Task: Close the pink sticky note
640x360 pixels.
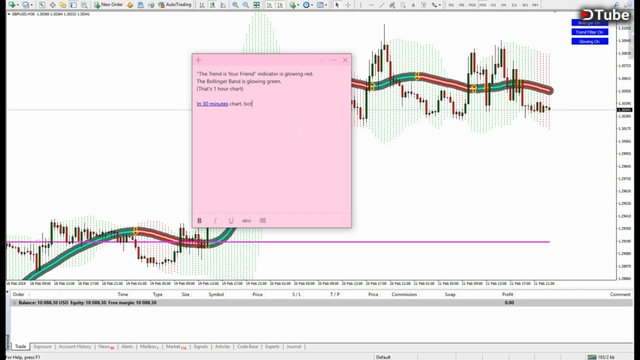Action: pyautogui.click(x=345, y=60)
